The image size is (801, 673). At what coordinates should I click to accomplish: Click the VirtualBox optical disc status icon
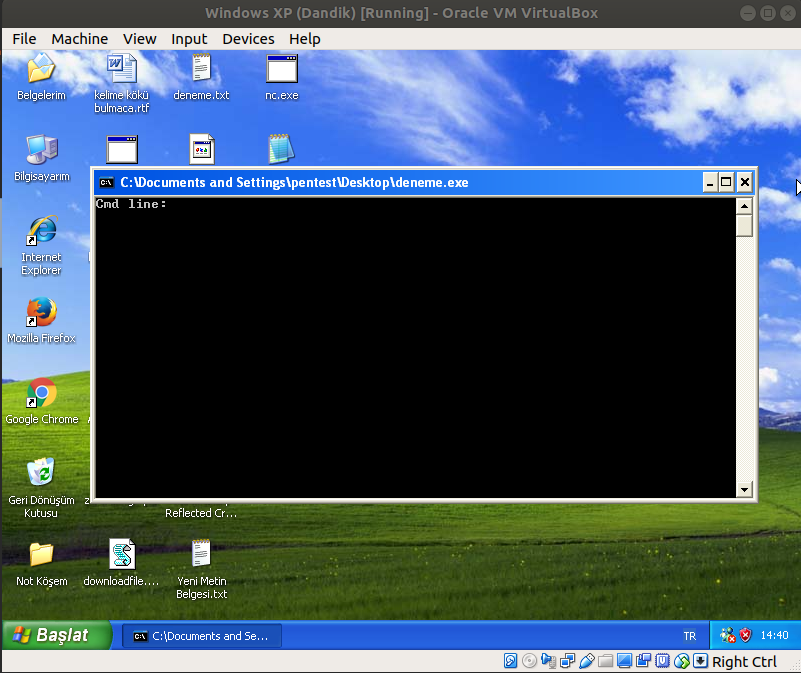coord(529,661)
